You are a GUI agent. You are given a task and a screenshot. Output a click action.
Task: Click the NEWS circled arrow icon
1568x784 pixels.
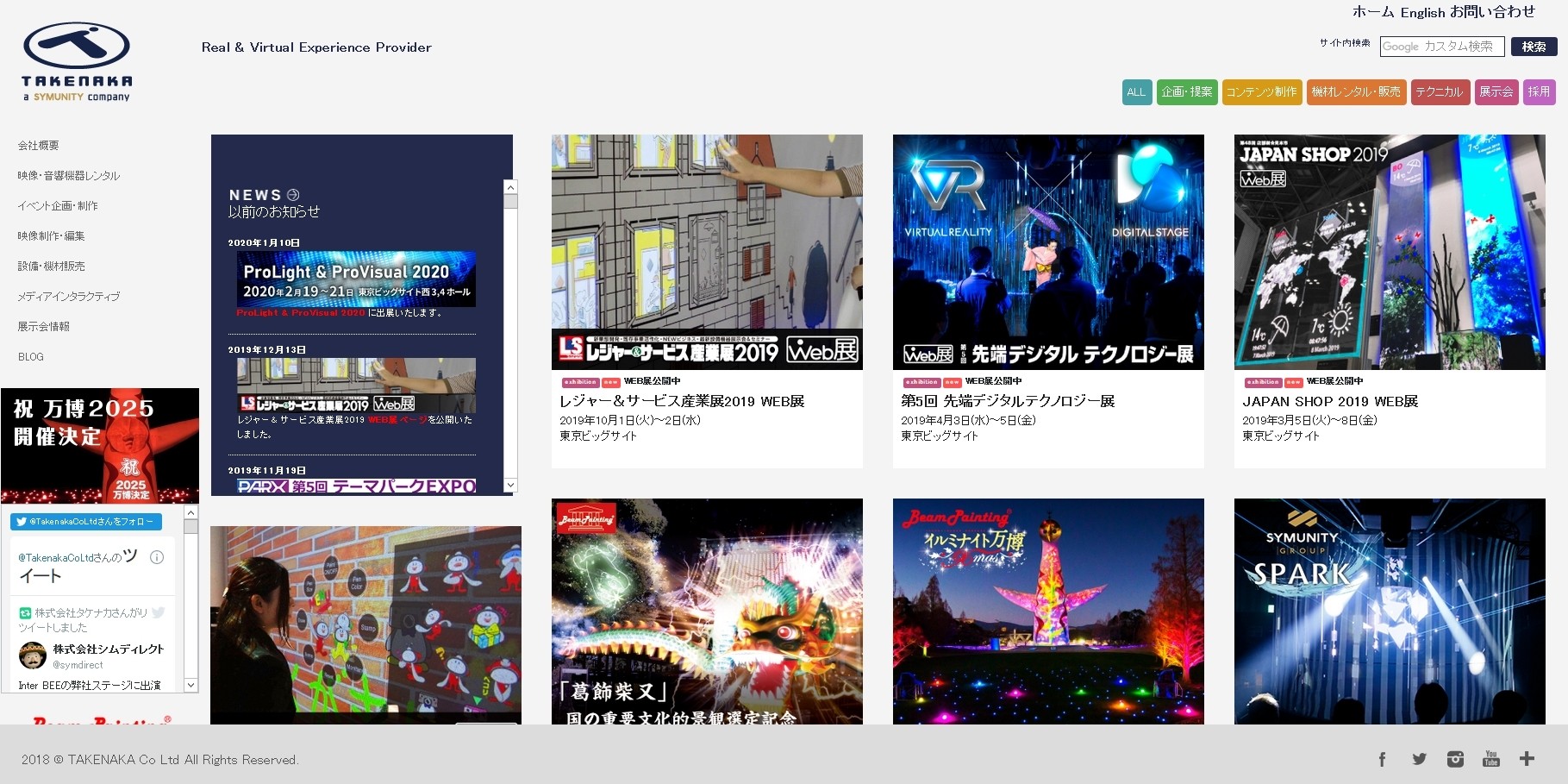[x=293, y=195]
